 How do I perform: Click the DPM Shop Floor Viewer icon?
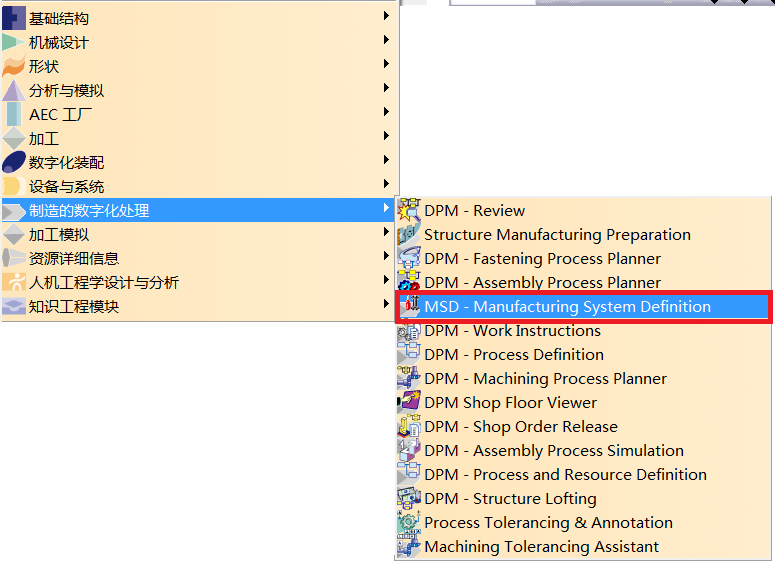click(409, 402)
